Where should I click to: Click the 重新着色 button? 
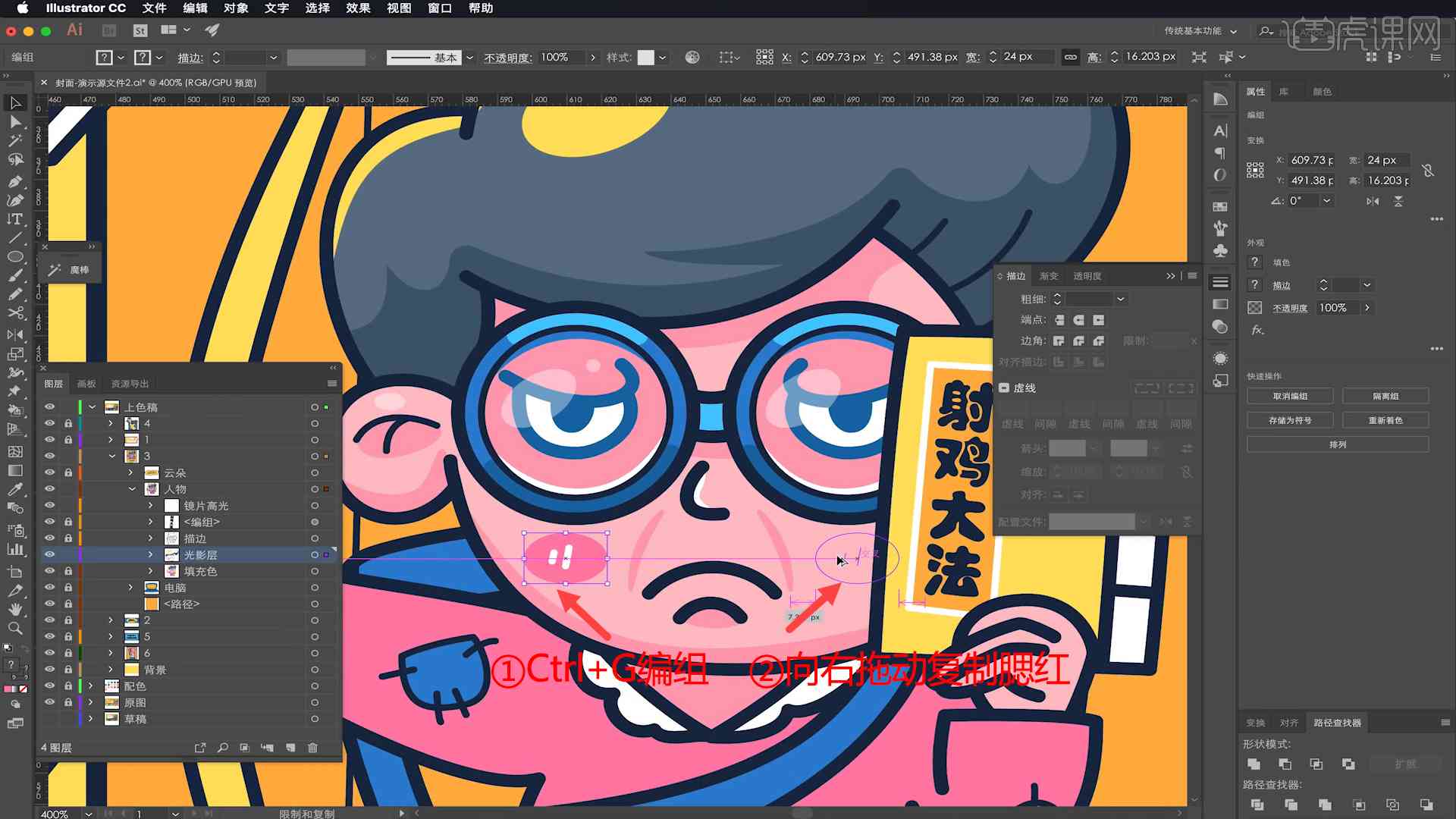(1385, 420)
